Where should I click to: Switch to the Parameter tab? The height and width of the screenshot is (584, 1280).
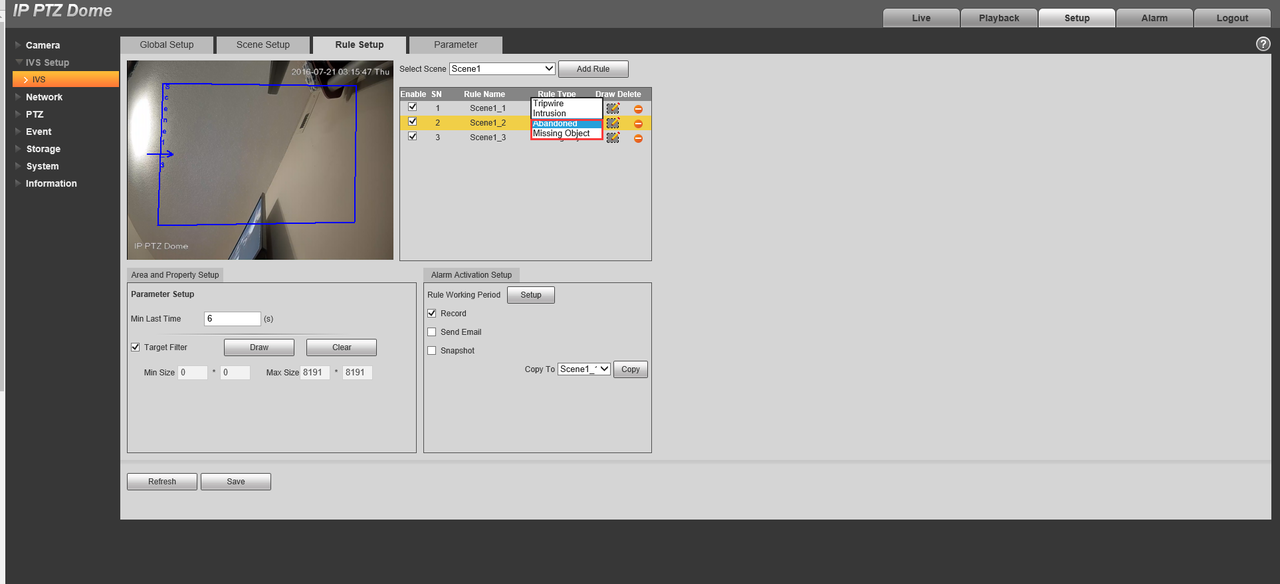tap(455, 45)
